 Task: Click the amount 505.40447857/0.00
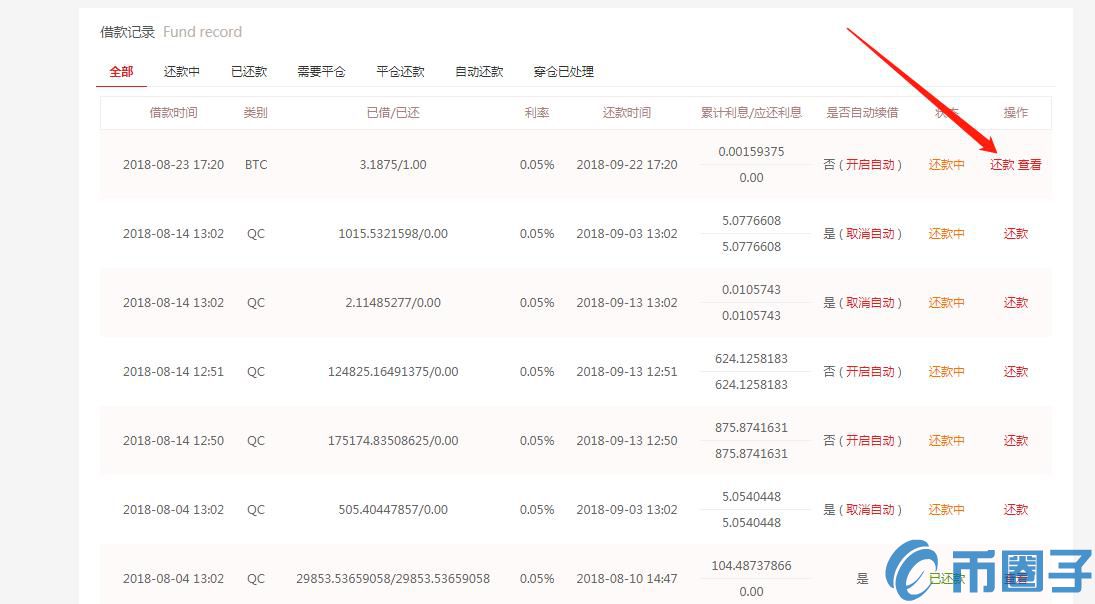coord(393,510)
